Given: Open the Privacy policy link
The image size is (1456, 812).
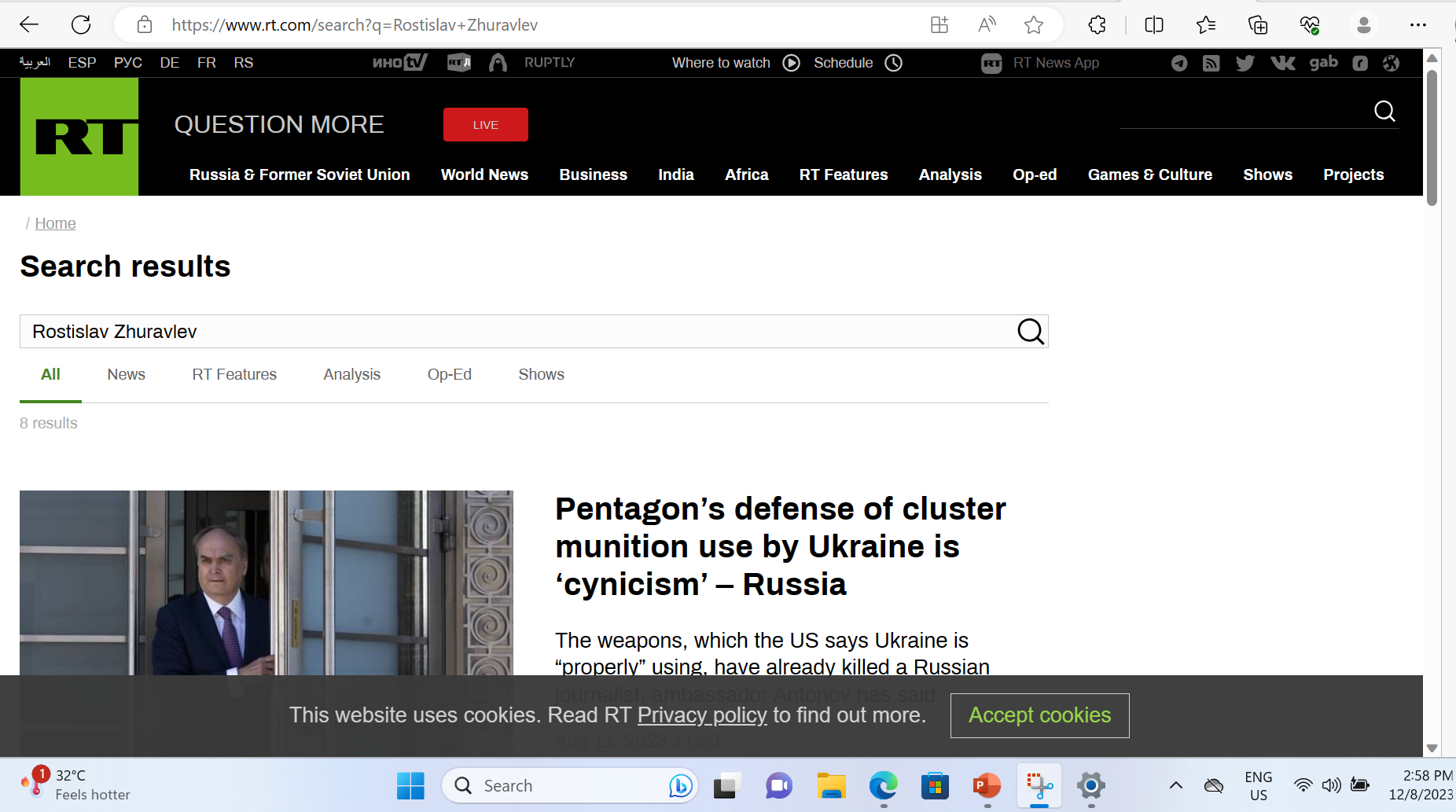Looking at the screenshot, I should (702, 715).
